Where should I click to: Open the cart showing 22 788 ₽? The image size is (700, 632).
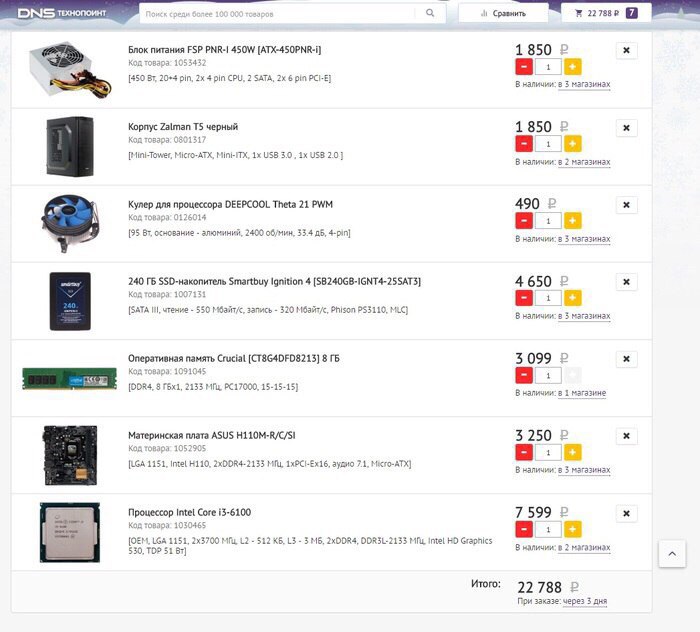coord(606,13)
